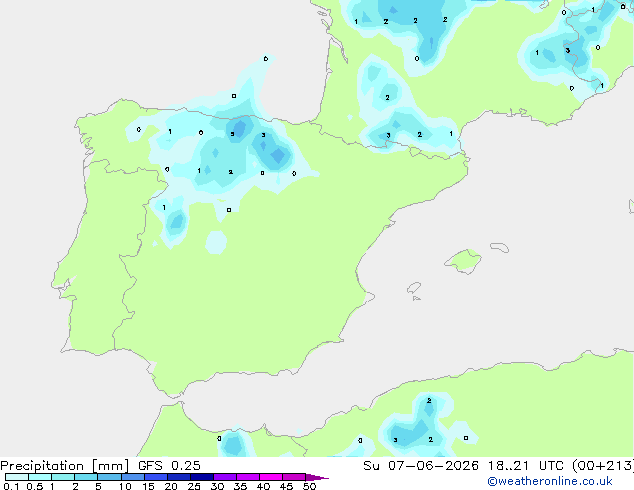The width and height of the screenshot is (634, 490).
Task: Click the "GFS 0.25" model label
Action: click(169, 466)
